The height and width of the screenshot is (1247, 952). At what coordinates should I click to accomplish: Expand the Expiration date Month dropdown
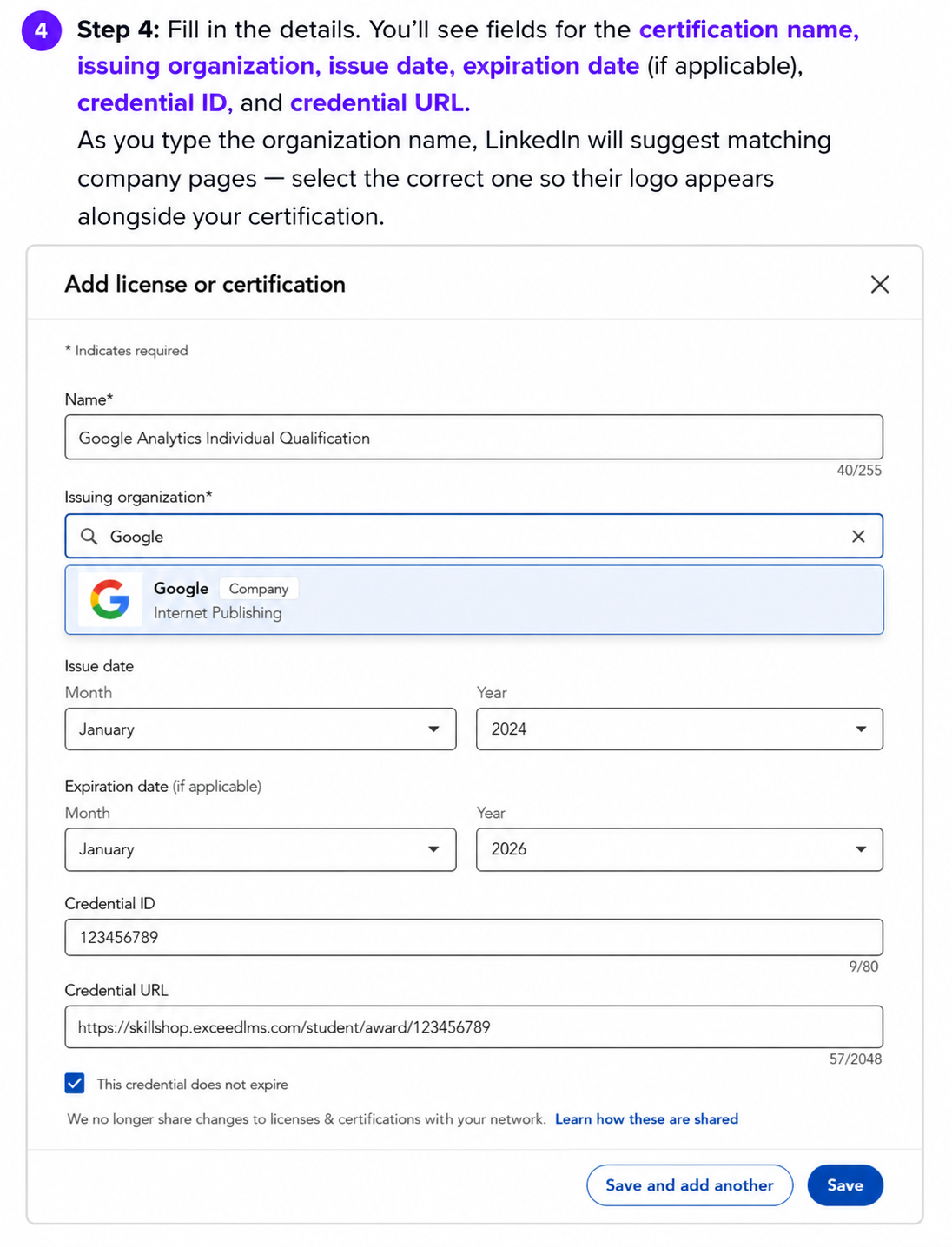tap(261, 849)
